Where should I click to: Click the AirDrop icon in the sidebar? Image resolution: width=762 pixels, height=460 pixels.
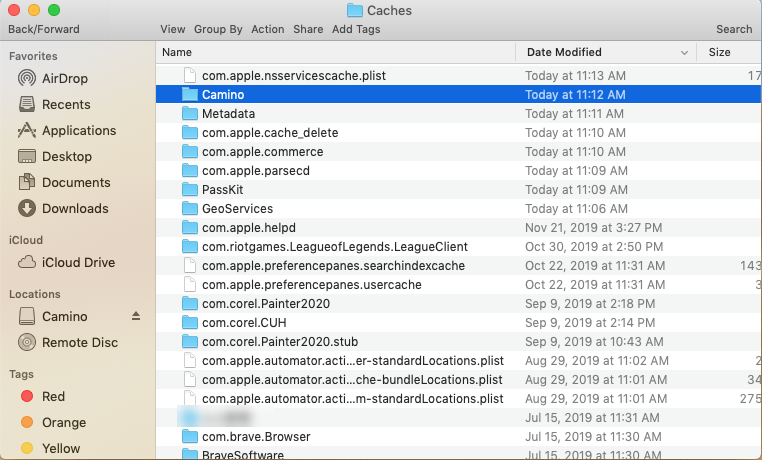coord(27,78)
